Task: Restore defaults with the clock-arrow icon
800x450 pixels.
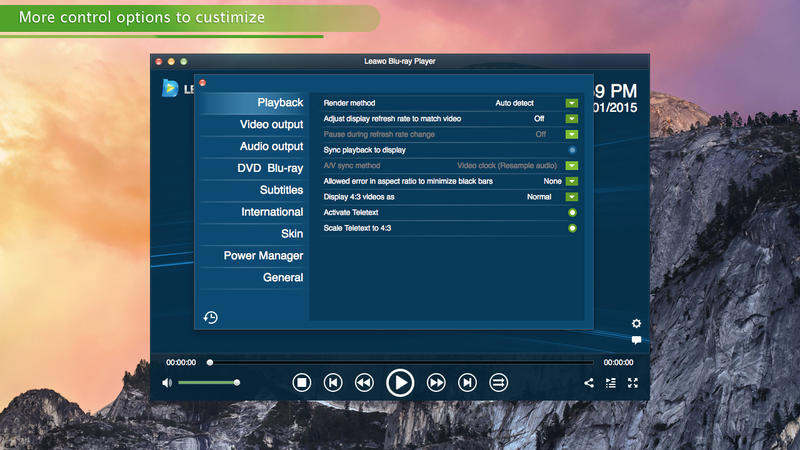Action: (211, 317)
